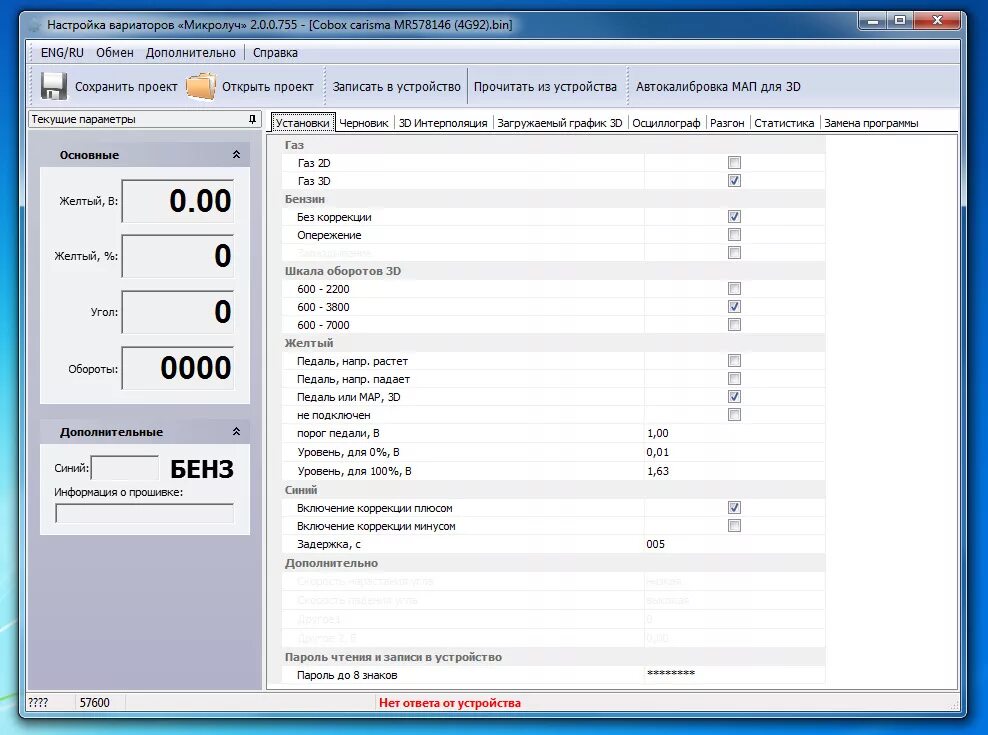This screenshot has width=988, height=735.
Task: Enable Включение коррекции минусом checkbox
Action: pos(734,526)
